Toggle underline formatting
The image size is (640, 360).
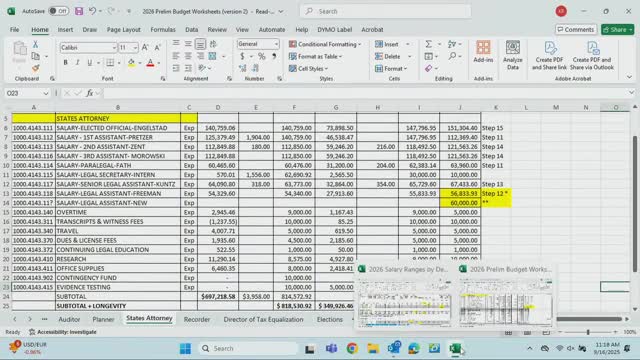pos(89,62)
